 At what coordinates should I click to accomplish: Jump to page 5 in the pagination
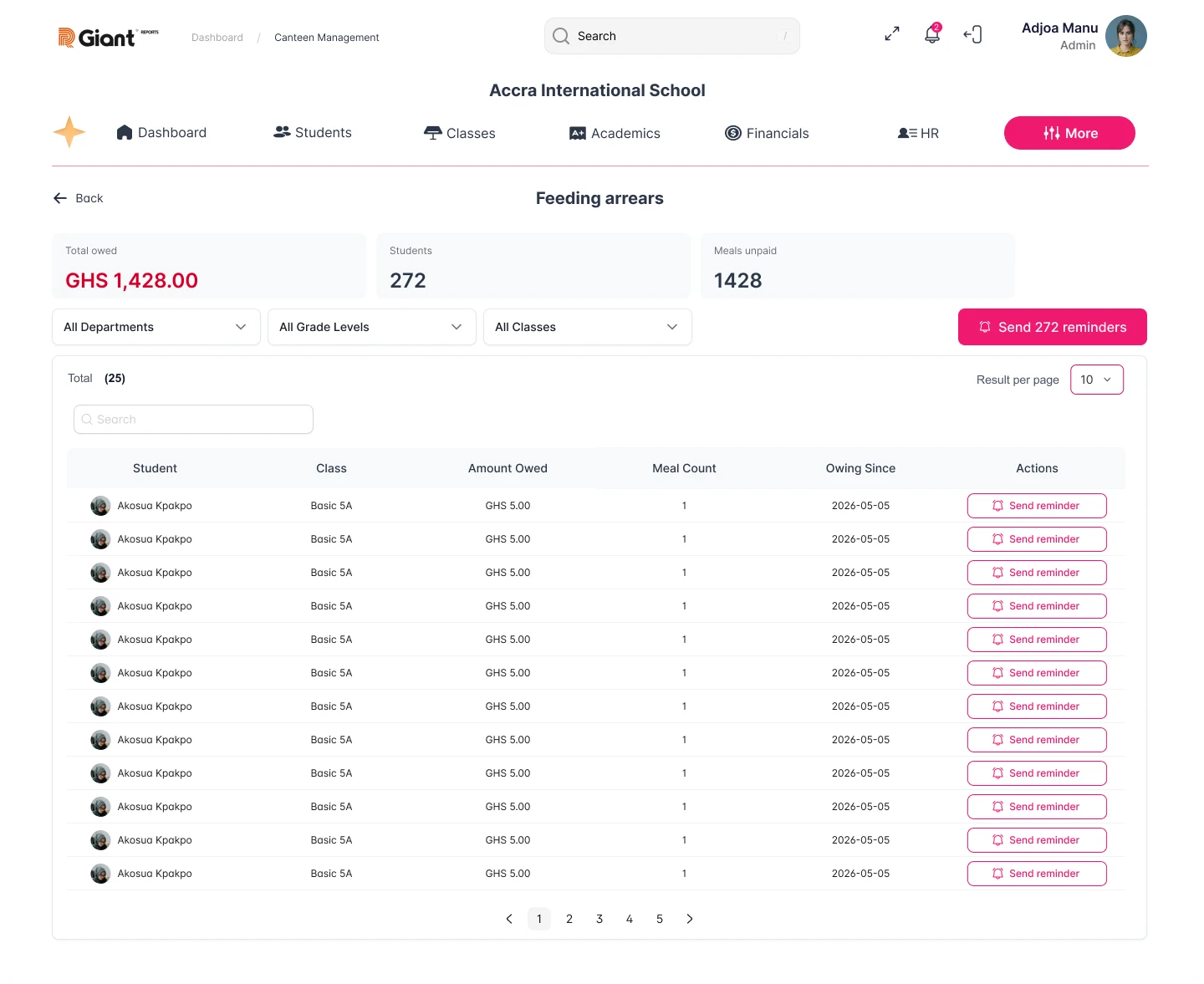[x=660, y=919]
